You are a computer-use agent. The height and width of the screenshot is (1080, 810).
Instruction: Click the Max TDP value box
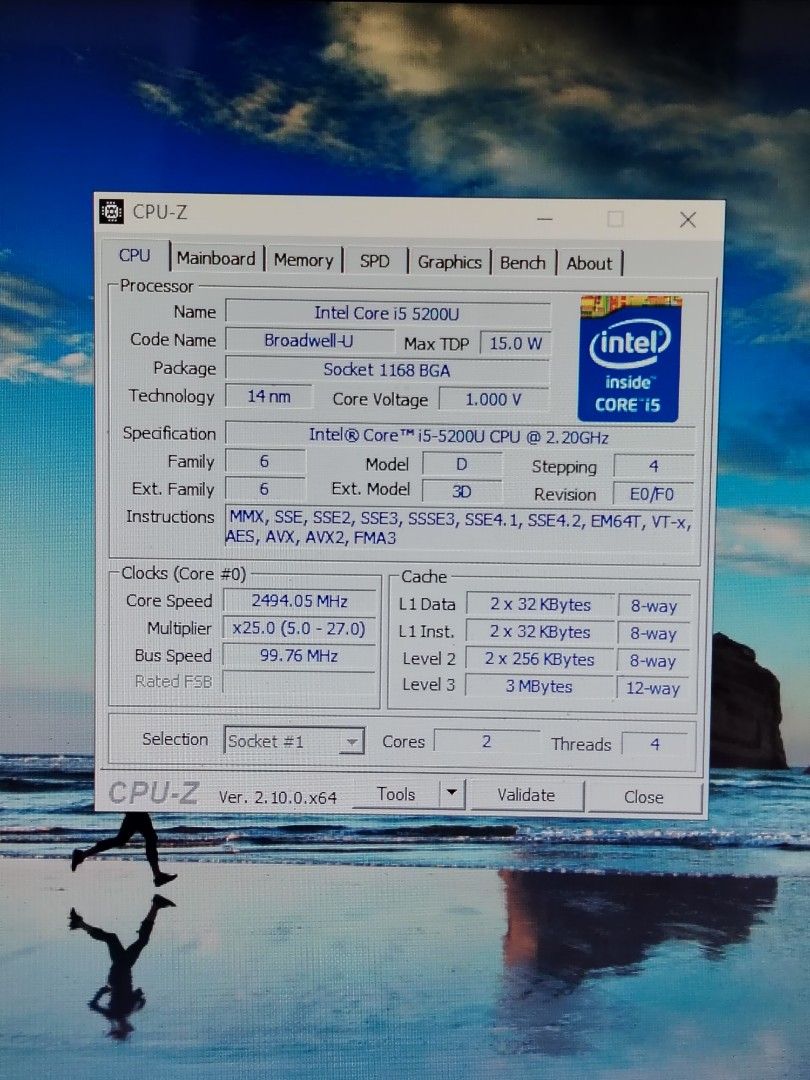click(x=515, y=342)
